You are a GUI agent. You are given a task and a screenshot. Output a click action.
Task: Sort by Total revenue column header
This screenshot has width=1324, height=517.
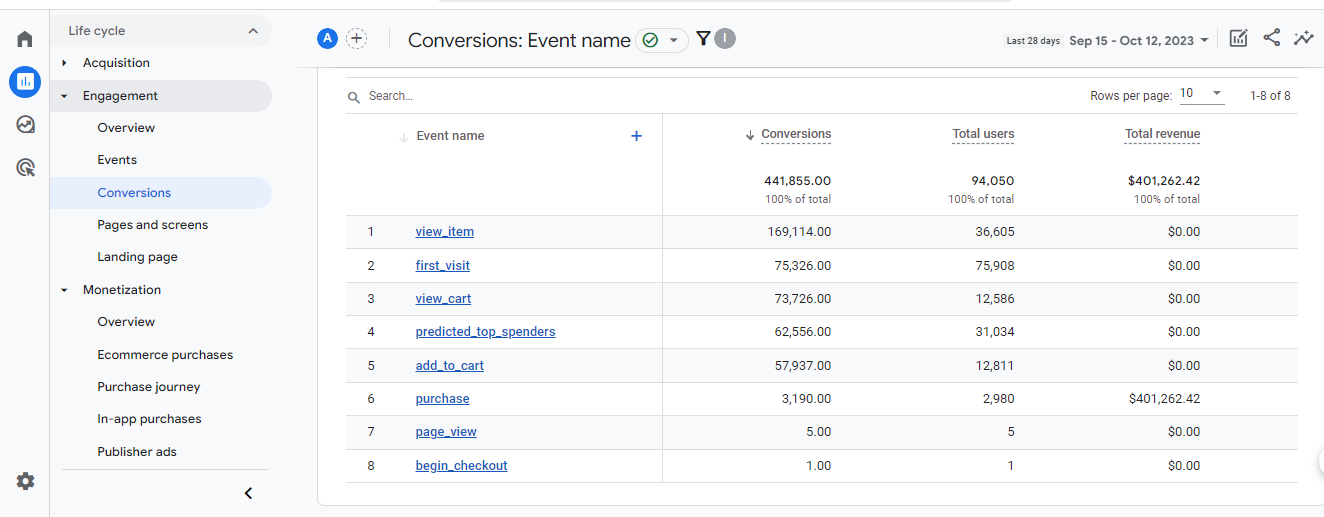1162,134
